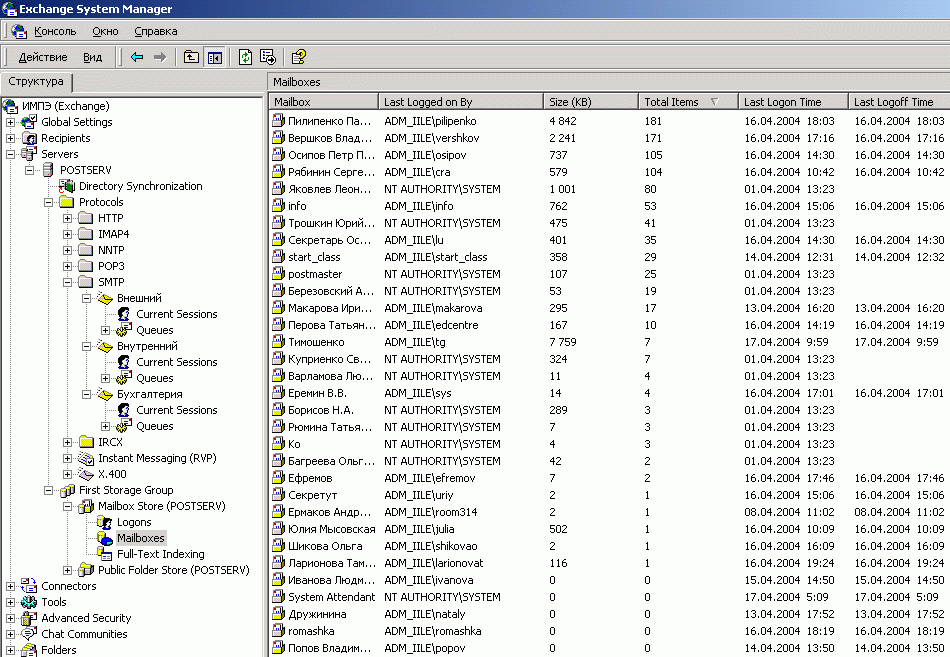Click the Advanced Security icon
This screenshot has width=950, height=657.
[x=28, y=618]
